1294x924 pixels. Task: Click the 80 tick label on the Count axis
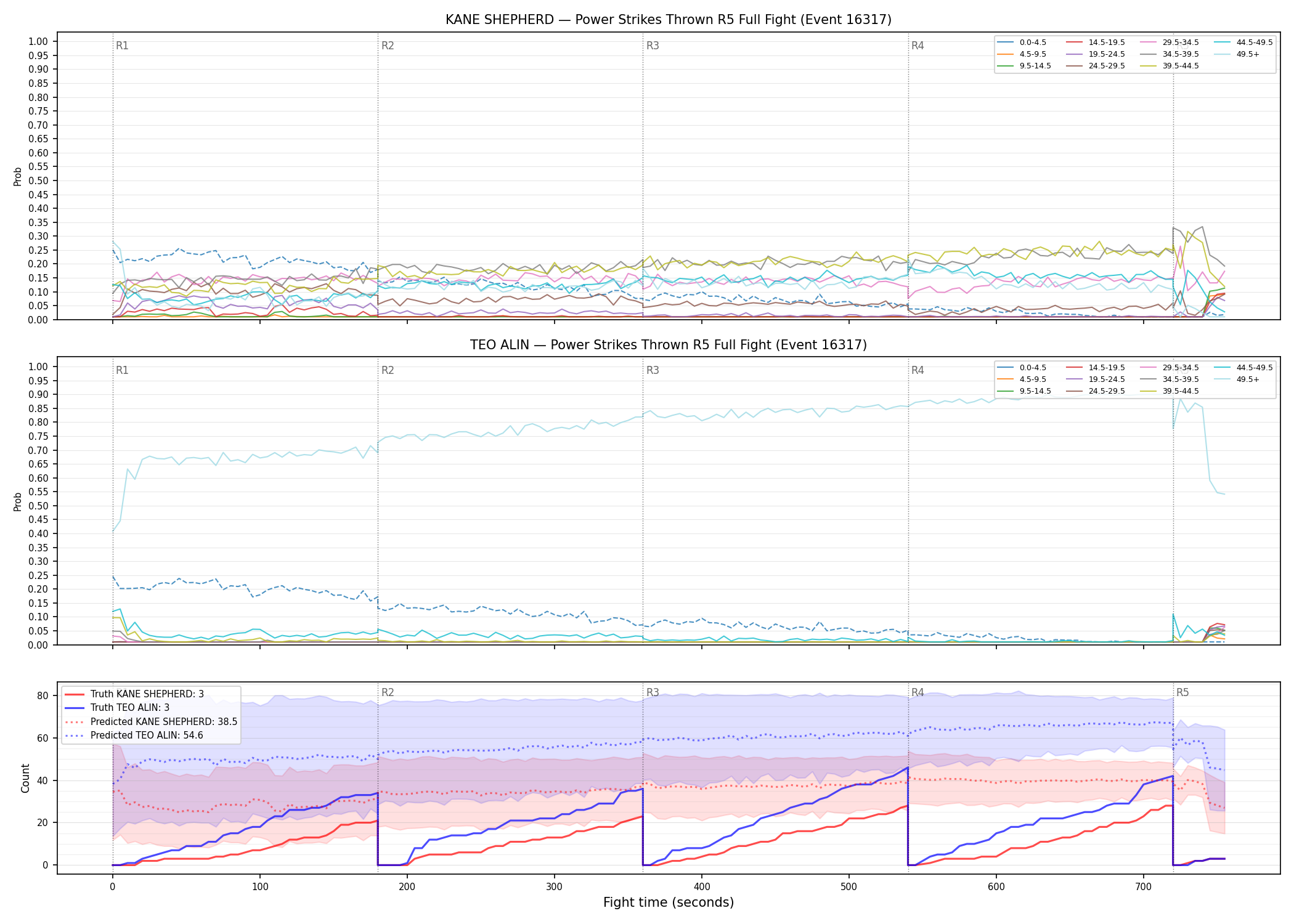click(x=43, y=695)
